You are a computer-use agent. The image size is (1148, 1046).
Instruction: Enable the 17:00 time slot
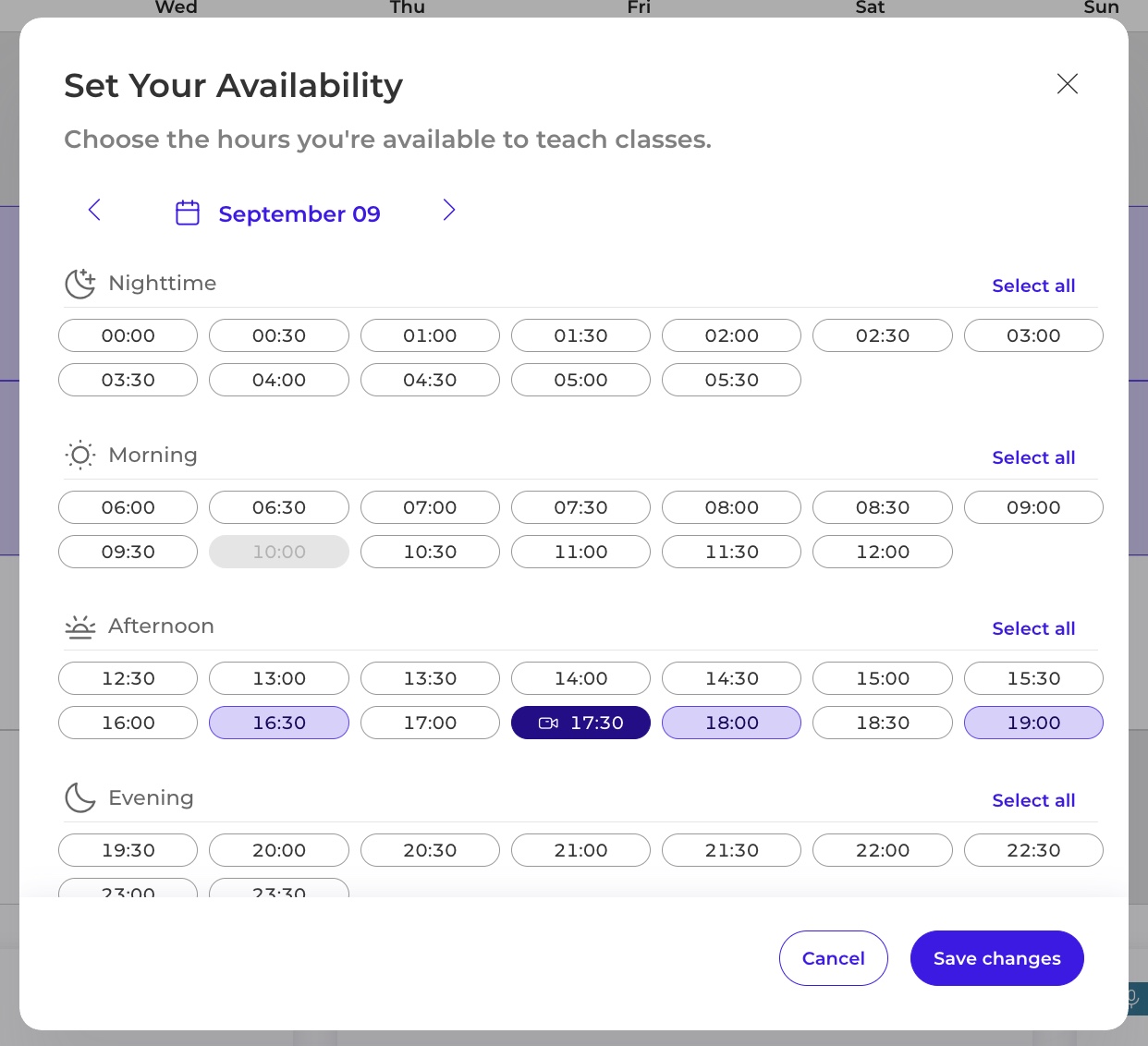click(x=430, y=723)
